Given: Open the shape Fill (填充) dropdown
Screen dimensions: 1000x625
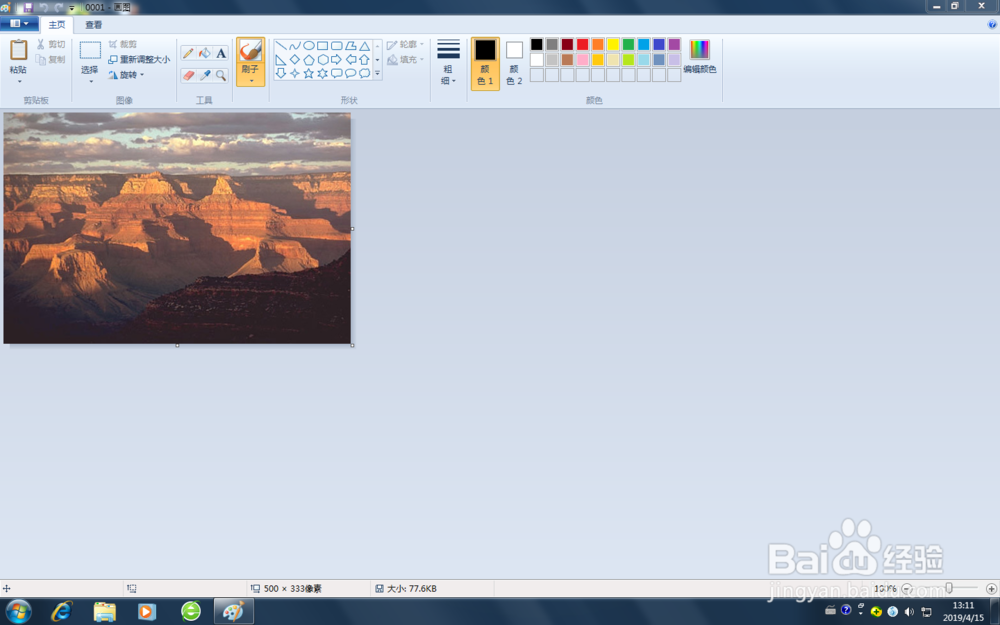Looking at the screenshot, I should tap(405, 59).
